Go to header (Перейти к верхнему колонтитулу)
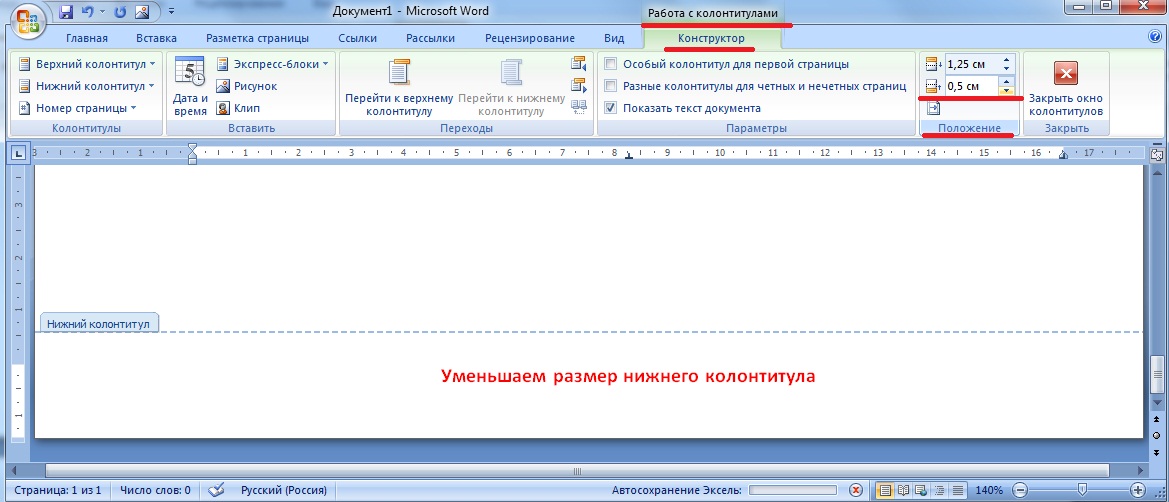Screen dimensions: 1169x502 click(399, 86)
